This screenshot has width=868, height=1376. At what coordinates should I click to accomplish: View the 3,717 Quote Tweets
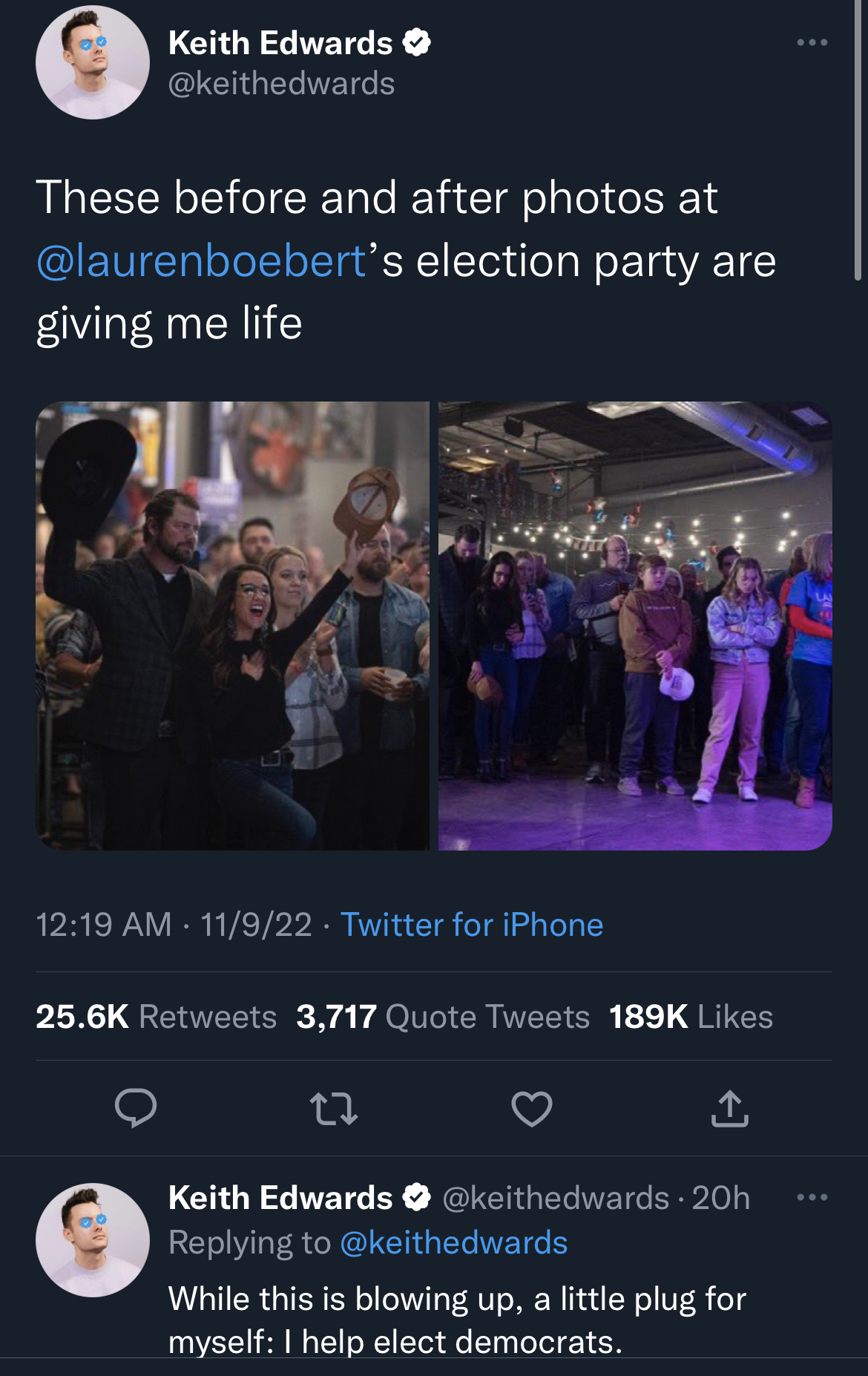click(x=443, y=1017)
